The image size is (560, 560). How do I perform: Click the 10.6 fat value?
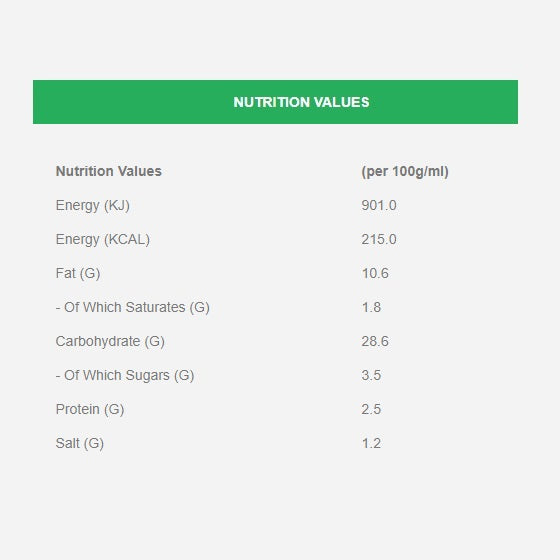tap(375, 273)
